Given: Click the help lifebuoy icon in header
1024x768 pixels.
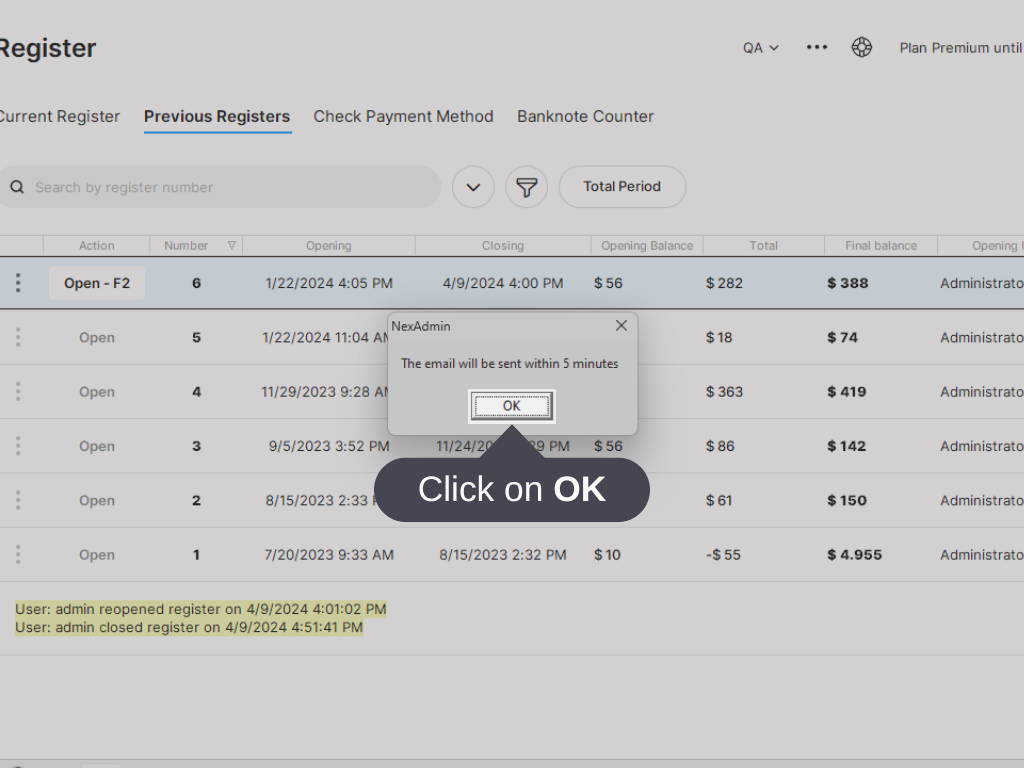Looking at the screenshot, I should pyautogui.click(x=861, y=47).
